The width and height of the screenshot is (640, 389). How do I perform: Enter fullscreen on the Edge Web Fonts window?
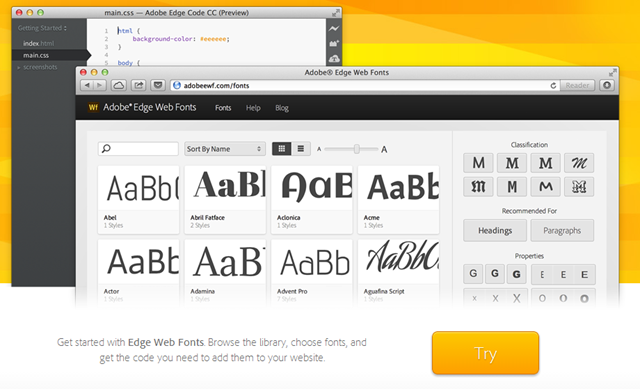(x=612, y=73)
